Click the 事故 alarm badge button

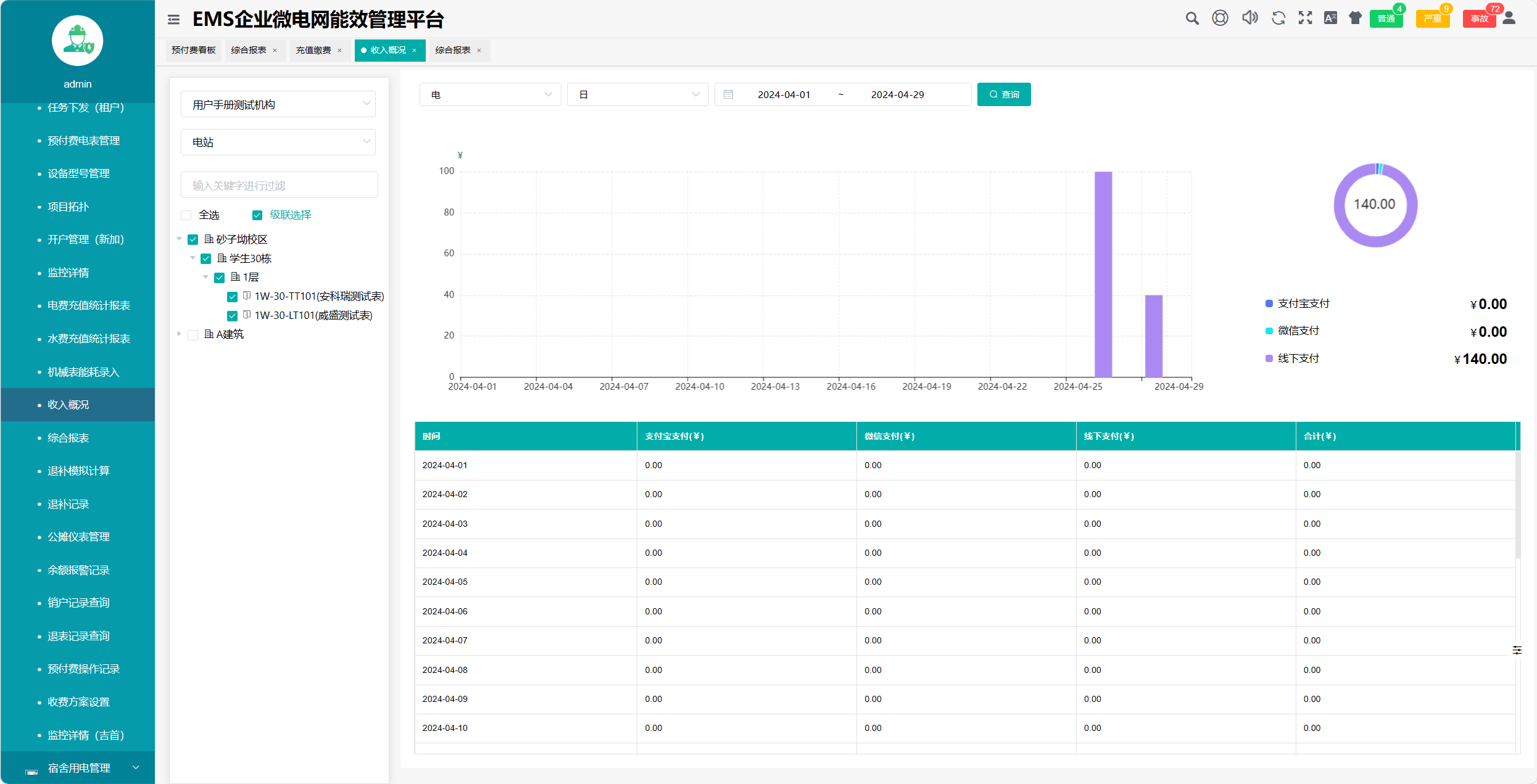click(1479, 19)
